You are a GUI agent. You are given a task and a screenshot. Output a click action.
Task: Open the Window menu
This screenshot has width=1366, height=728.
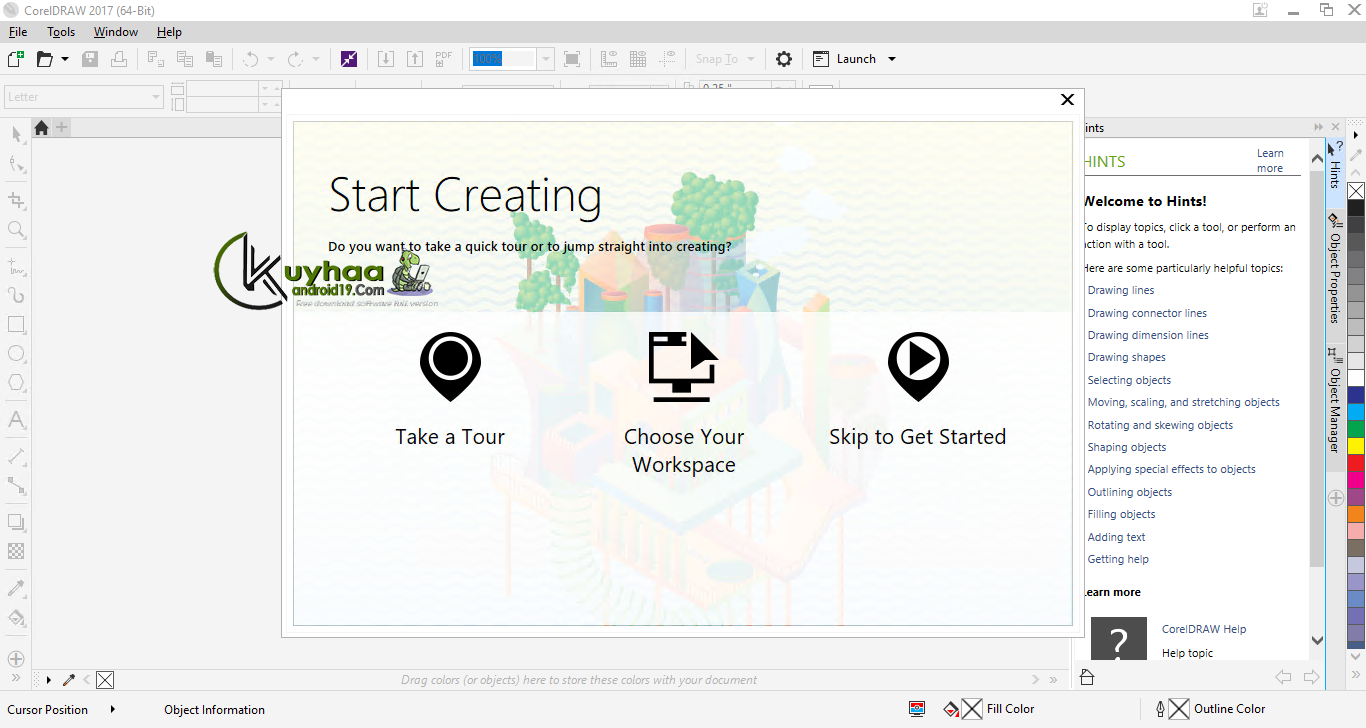tap(116, 32)
